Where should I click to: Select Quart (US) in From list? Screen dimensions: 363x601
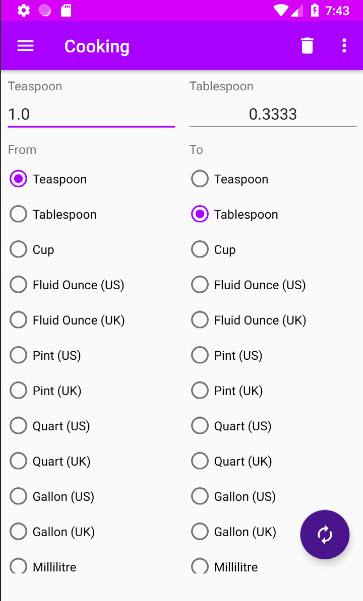(50, 426)
